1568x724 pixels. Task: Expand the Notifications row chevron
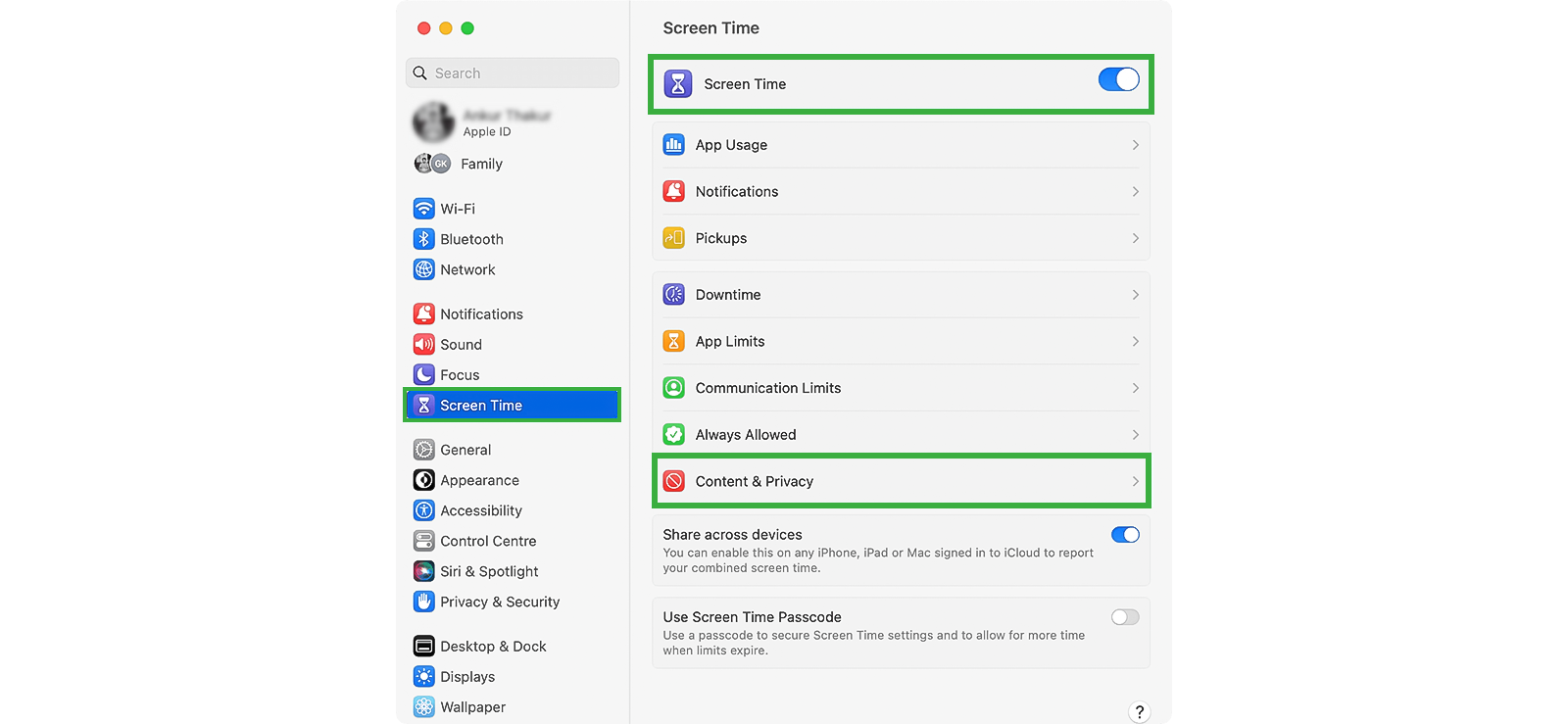pyautogui.click(x=1135, y=192)
